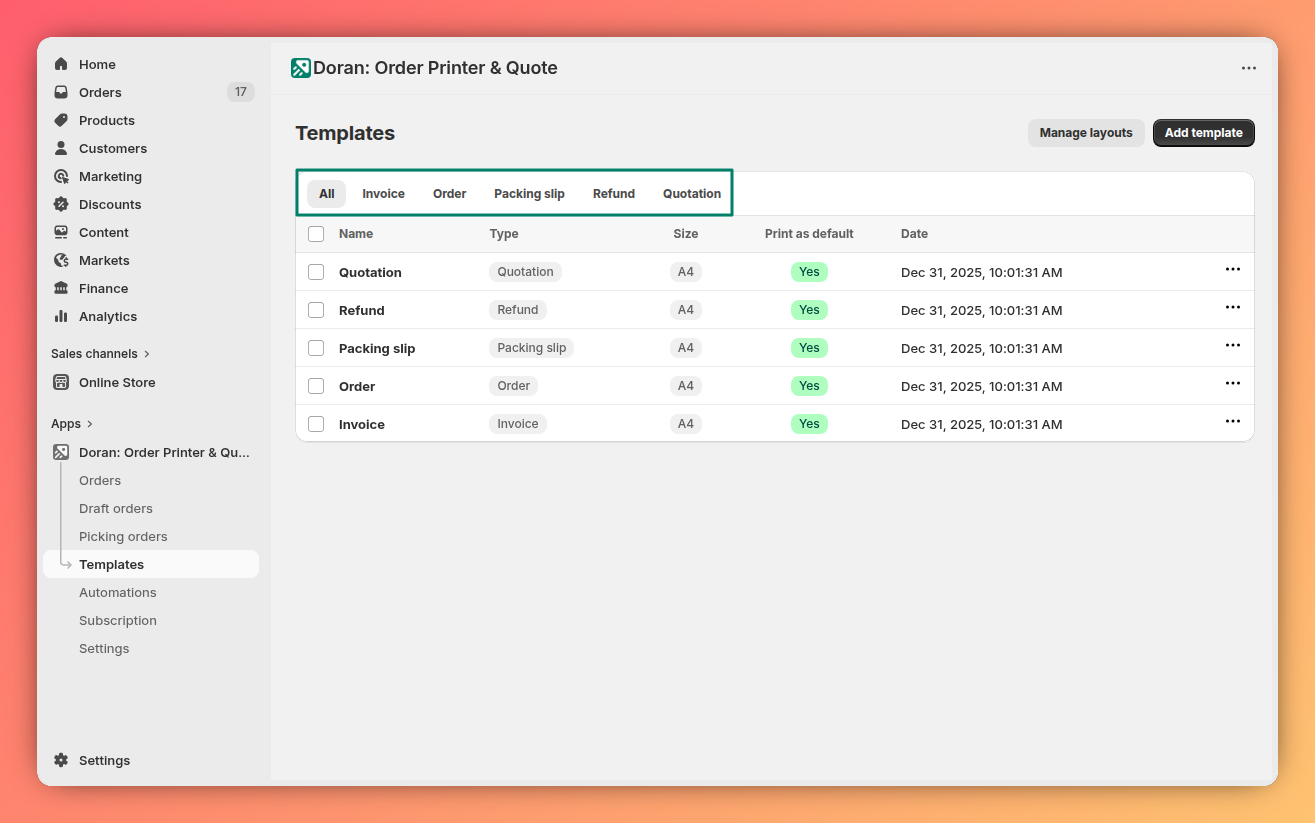Viewport: 1315px width, 823px height.
Task: Tick the select-all checkbox in table header
Action: coord(316,234)
